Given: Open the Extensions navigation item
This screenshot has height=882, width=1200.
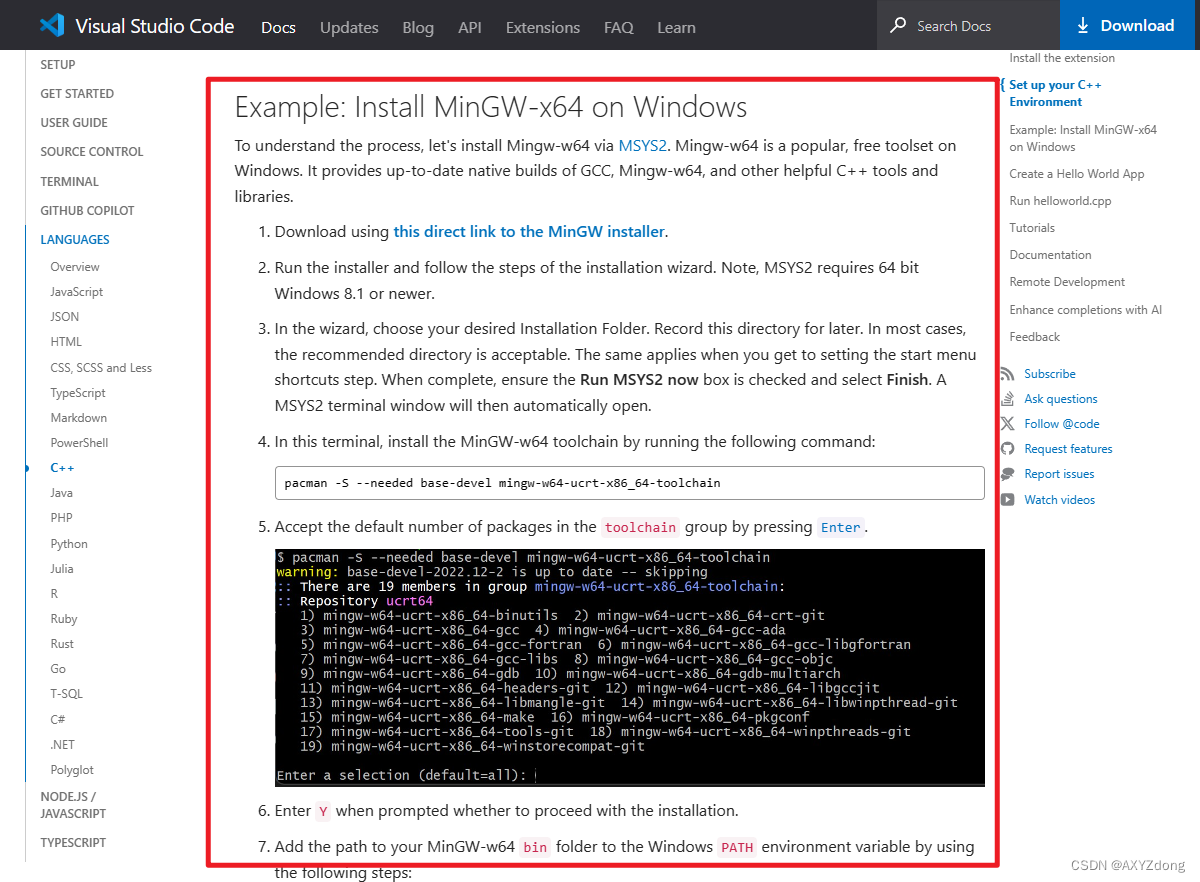Looking at the screenshot, I should pos(543,27).
